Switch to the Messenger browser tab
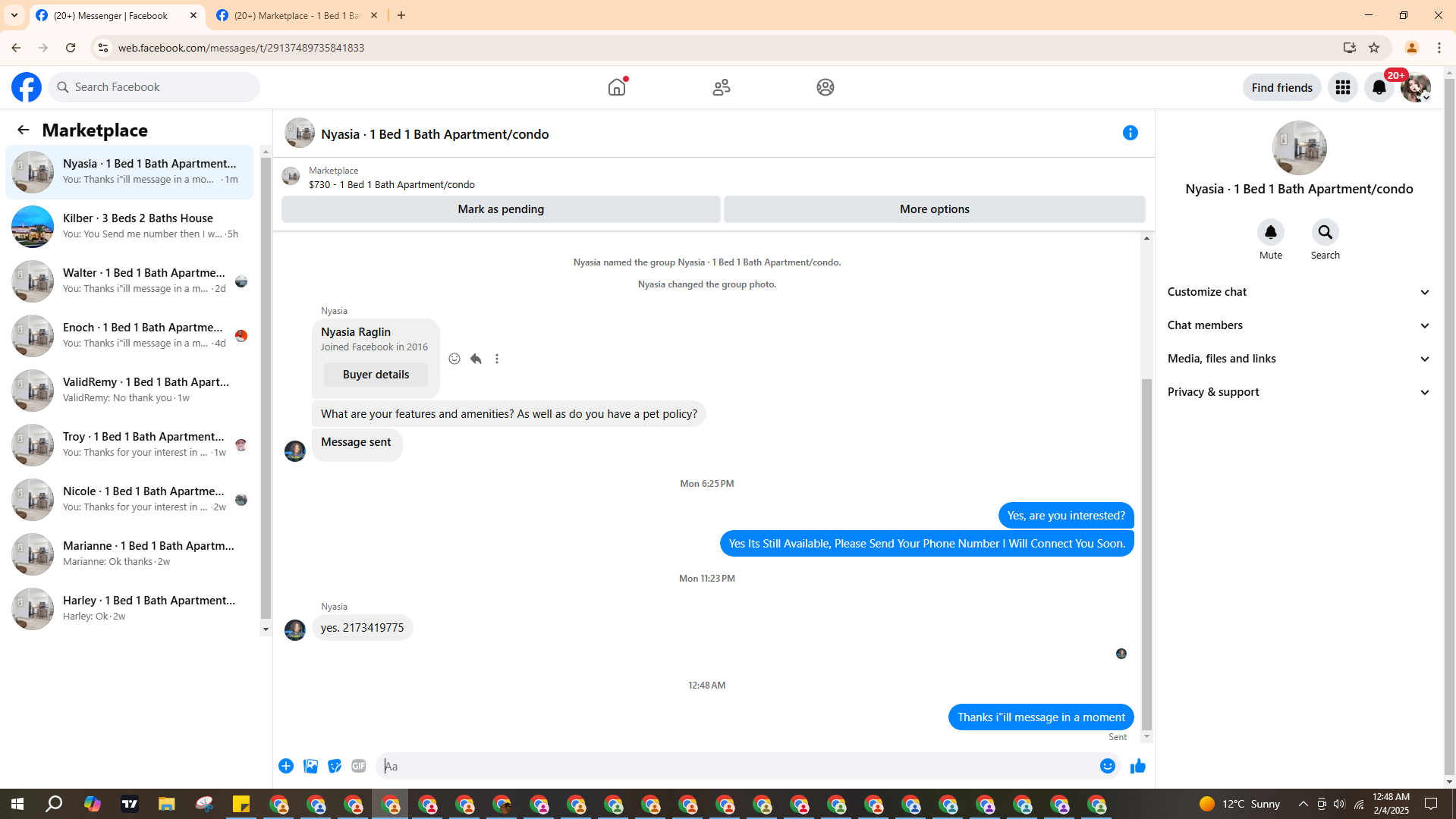Screen dimensions: 1456x819 pos(118,15)
